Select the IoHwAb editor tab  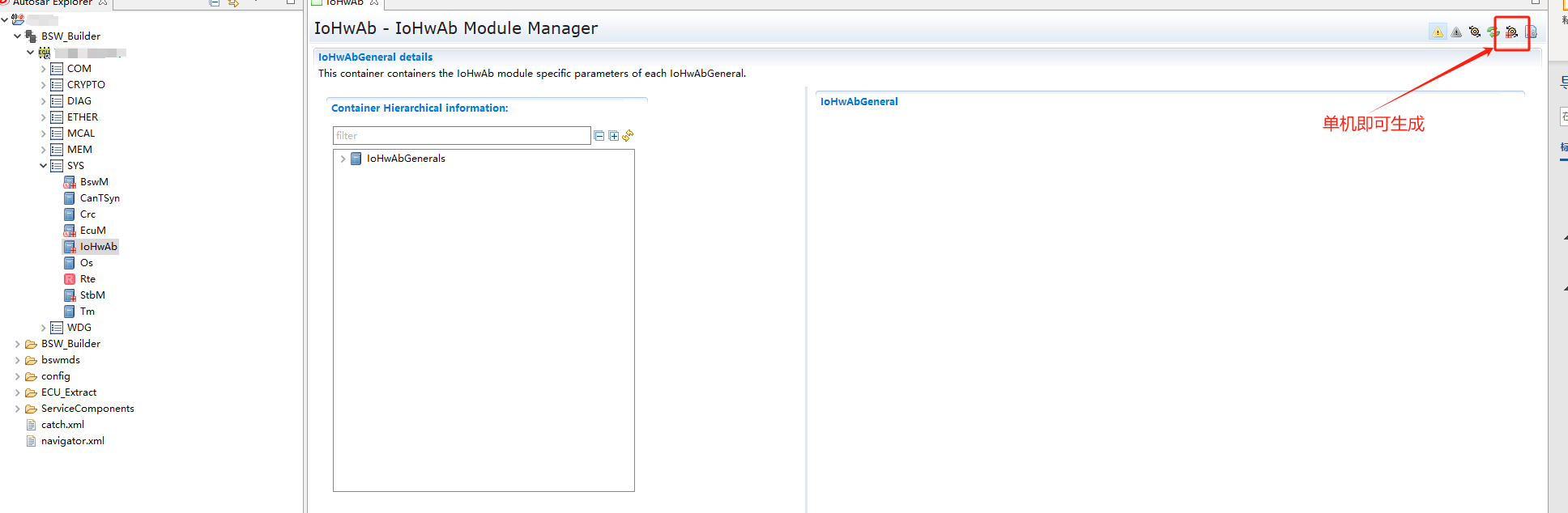[344, 3]
